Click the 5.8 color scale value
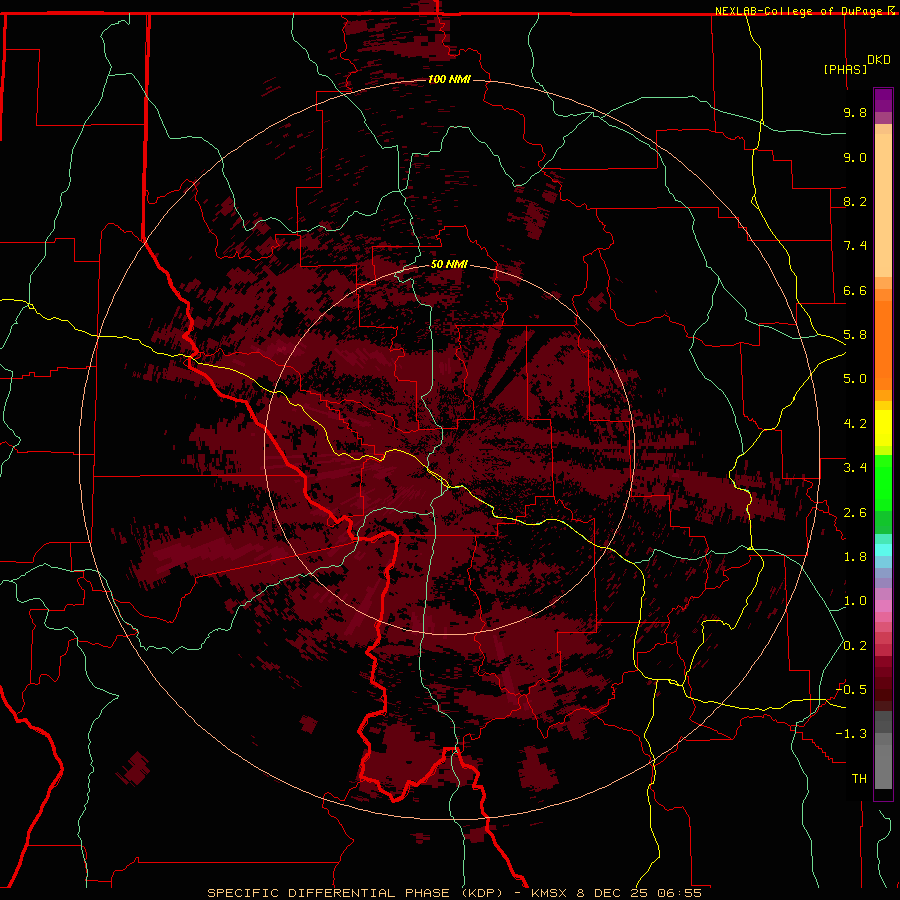The image size is (900, 900). 855,335
